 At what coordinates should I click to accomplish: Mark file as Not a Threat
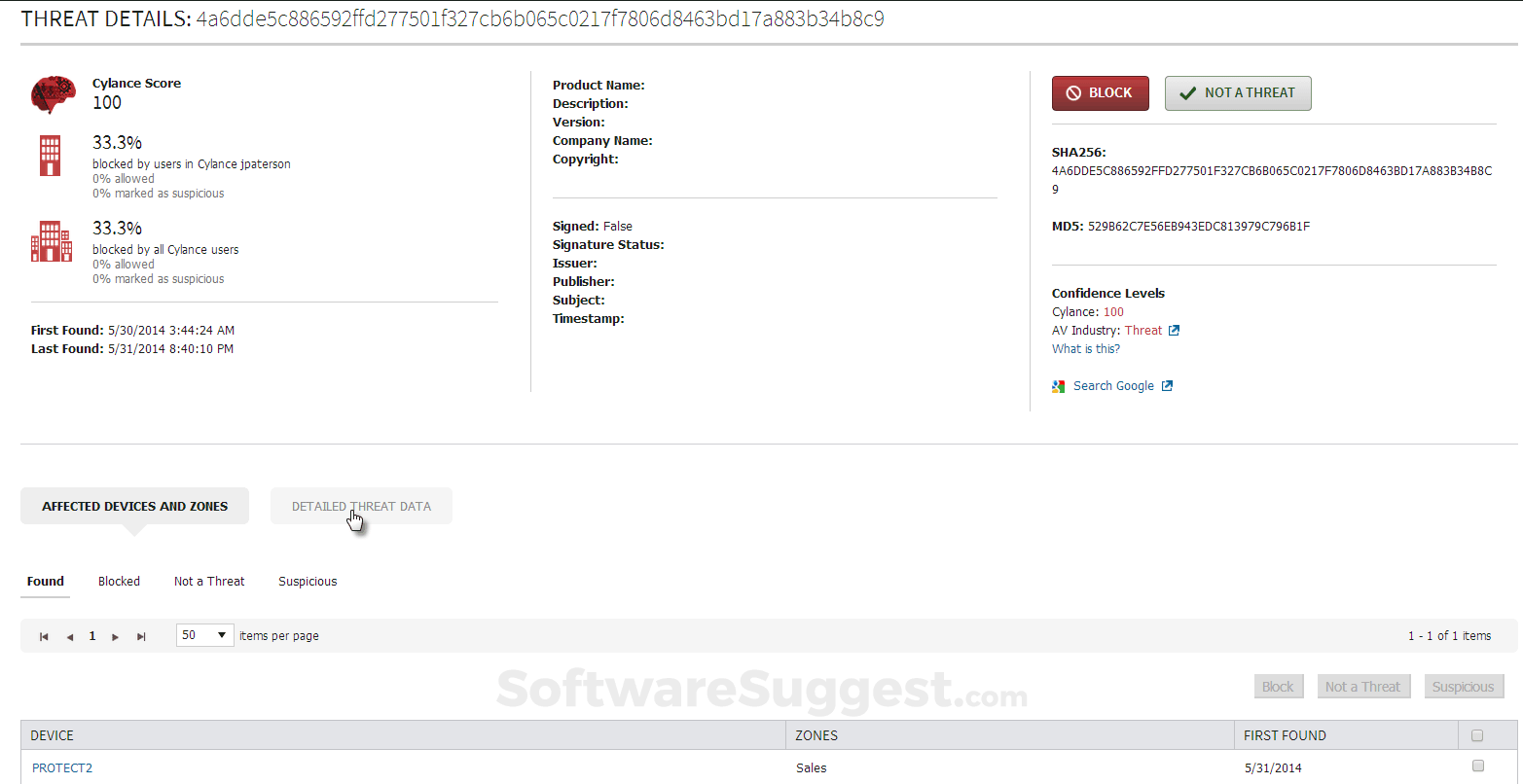(x=1237, y=93)
